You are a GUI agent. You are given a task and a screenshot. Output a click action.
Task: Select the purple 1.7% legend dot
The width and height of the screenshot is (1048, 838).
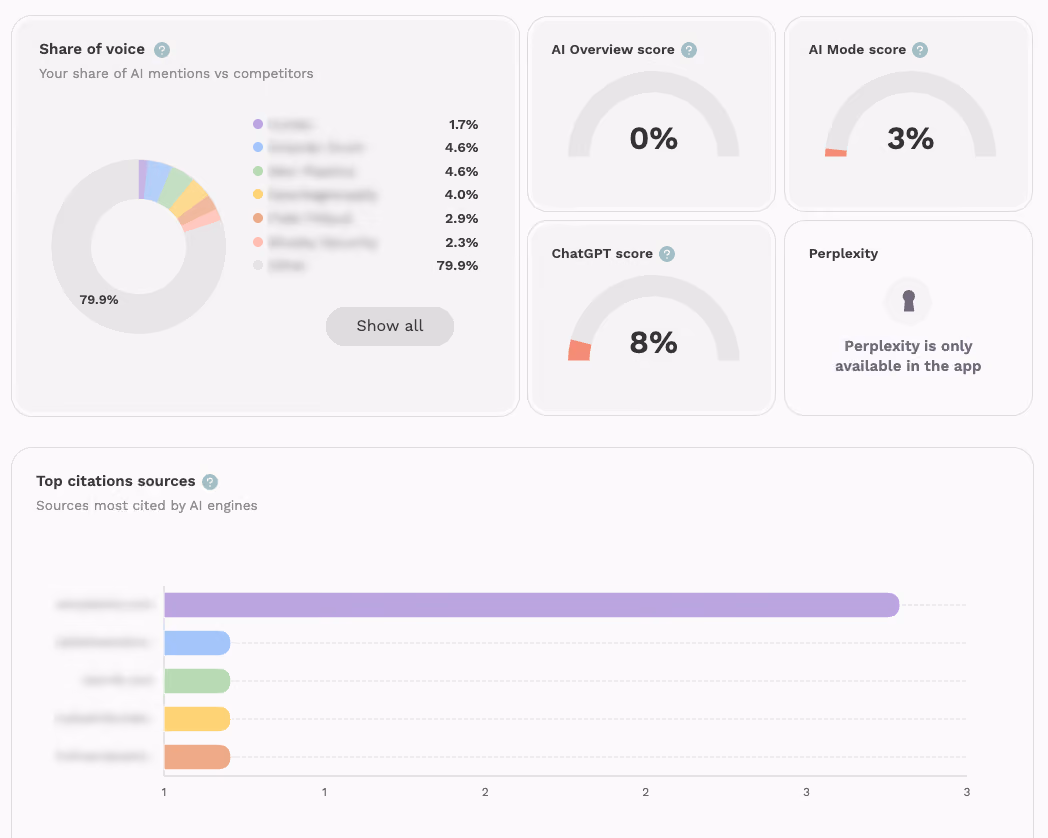(258, 124)
